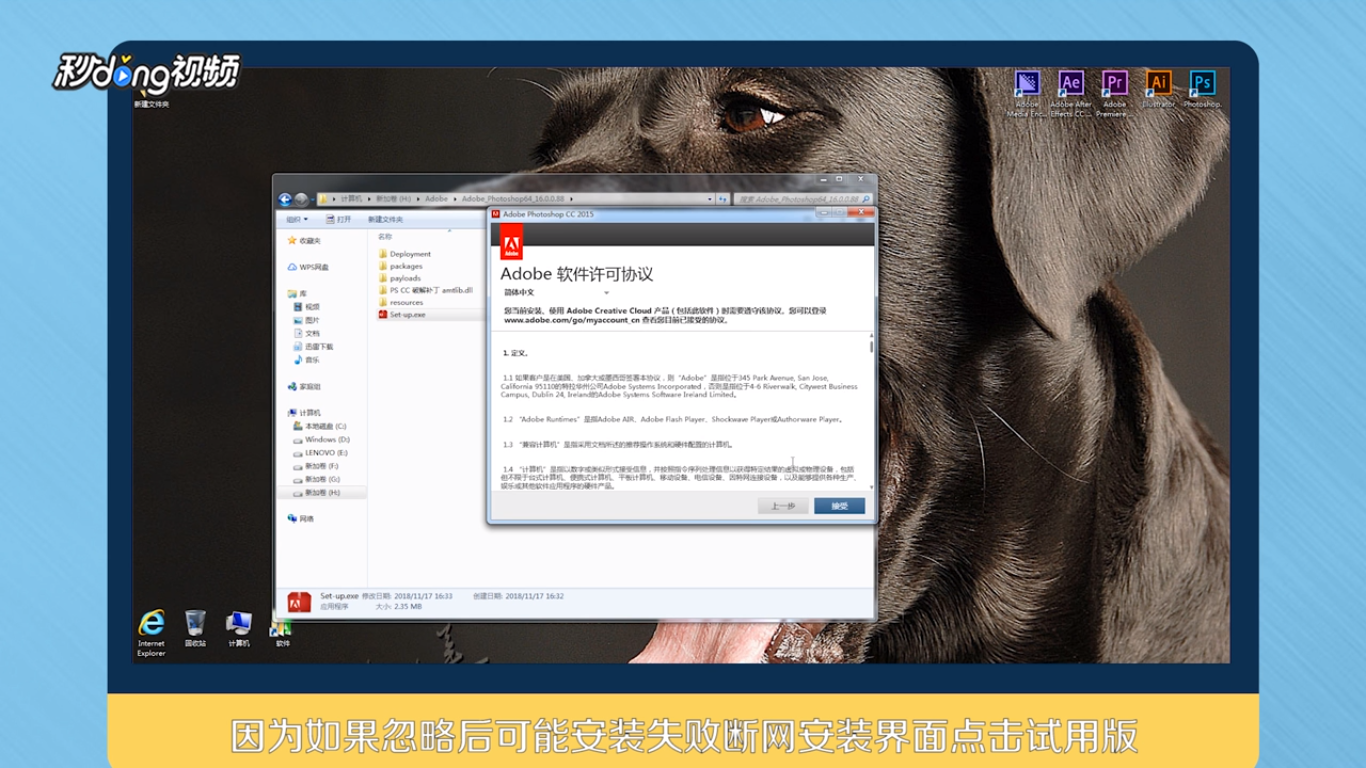Viewport: 1366px width, 768px height.
Task: Select 图片 library in the sidebar
Action: (x=307, y=320)
